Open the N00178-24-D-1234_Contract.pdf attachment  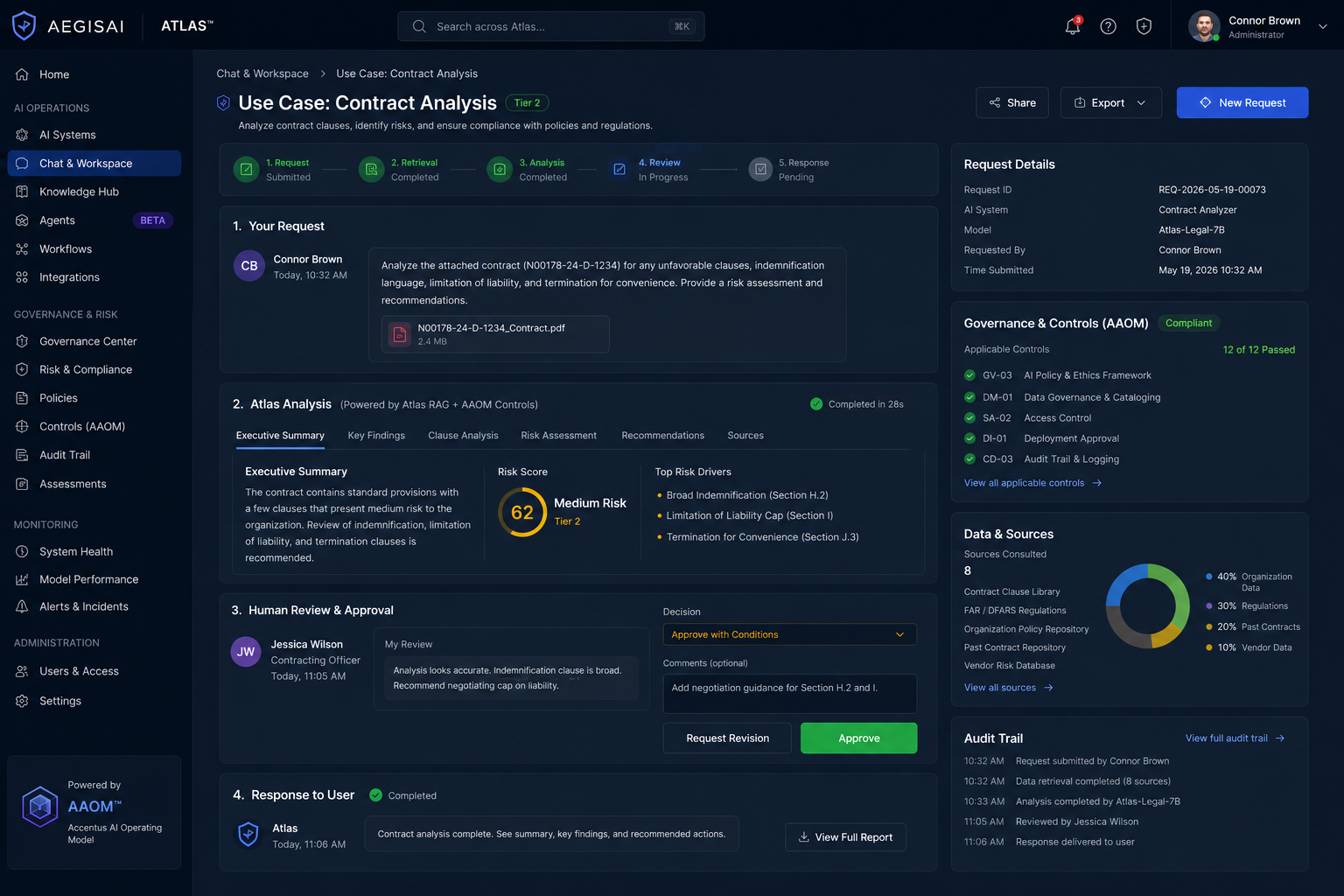coord(495,334)
